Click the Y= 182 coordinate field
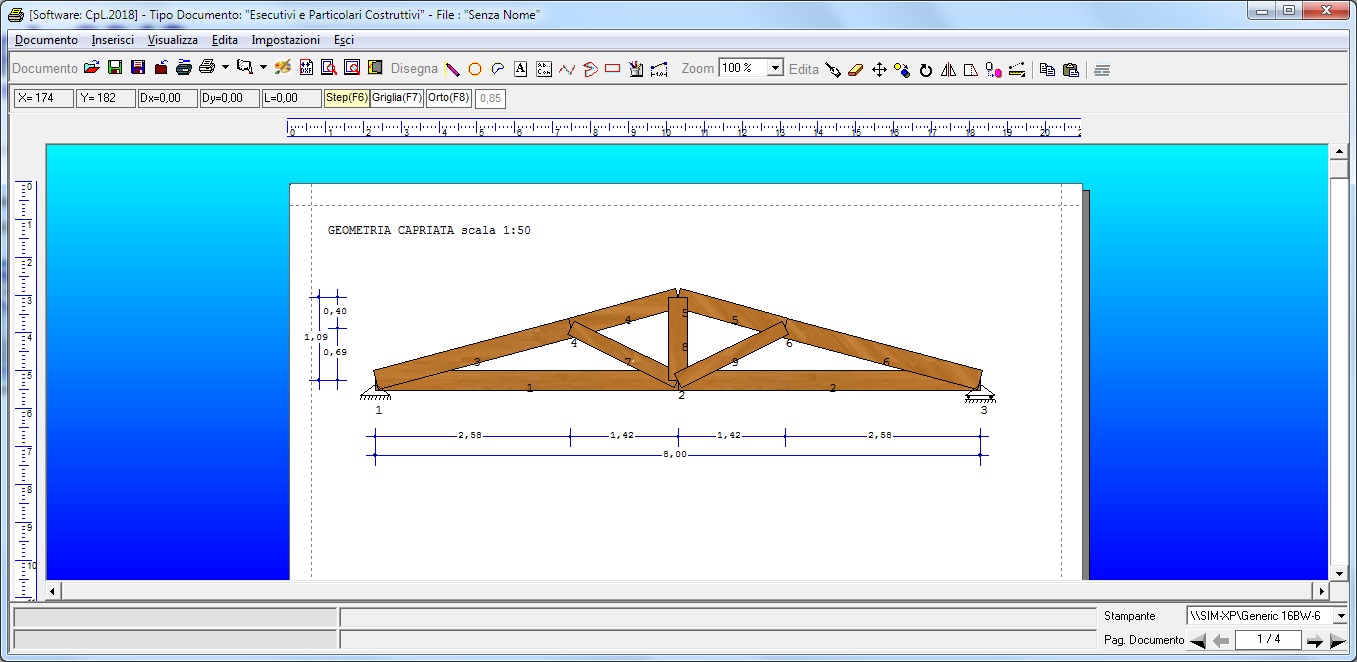The height and width of the screenshot is (662, 1357). coord(106,98)
